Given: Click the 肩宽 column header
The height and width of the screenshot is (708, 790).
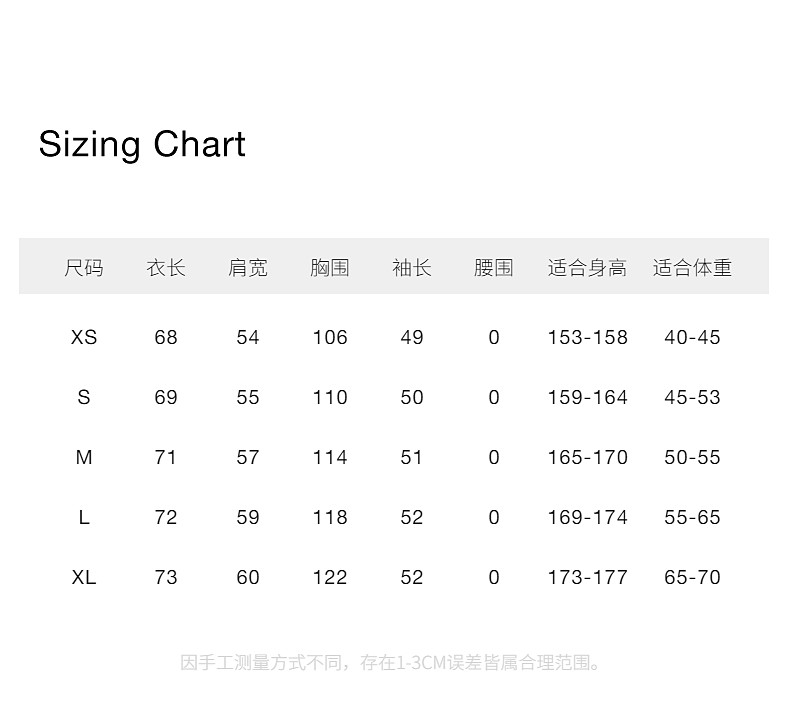Looking at the screenshot, I should point(248,267).
